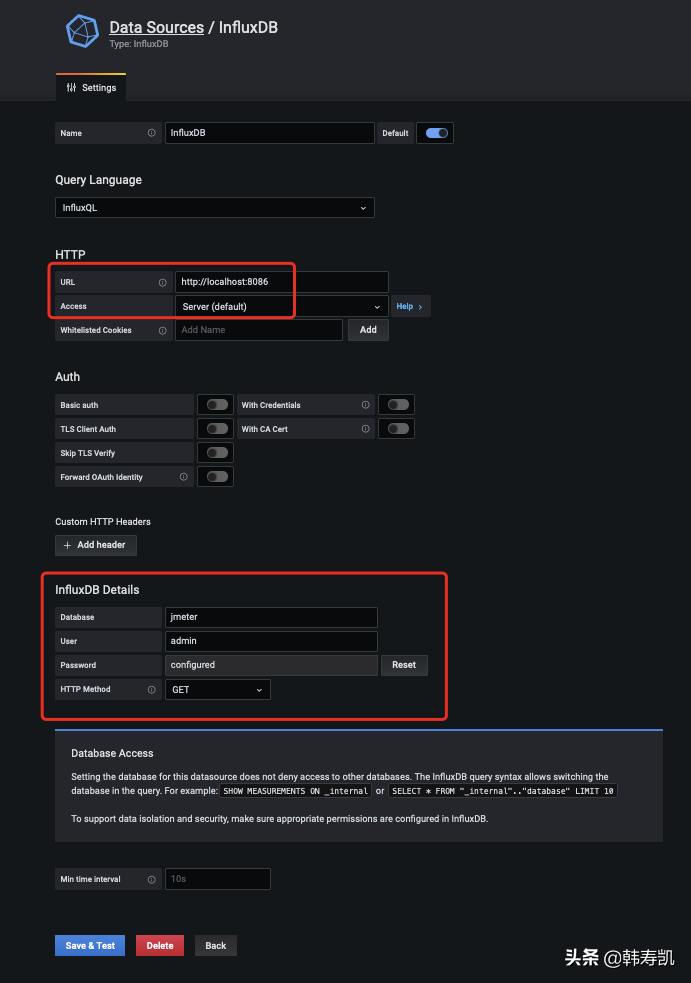This screenshot has height=983, width=691.
Task: Click the sliders icon on the Settings tab
Action: click(70, 87)
